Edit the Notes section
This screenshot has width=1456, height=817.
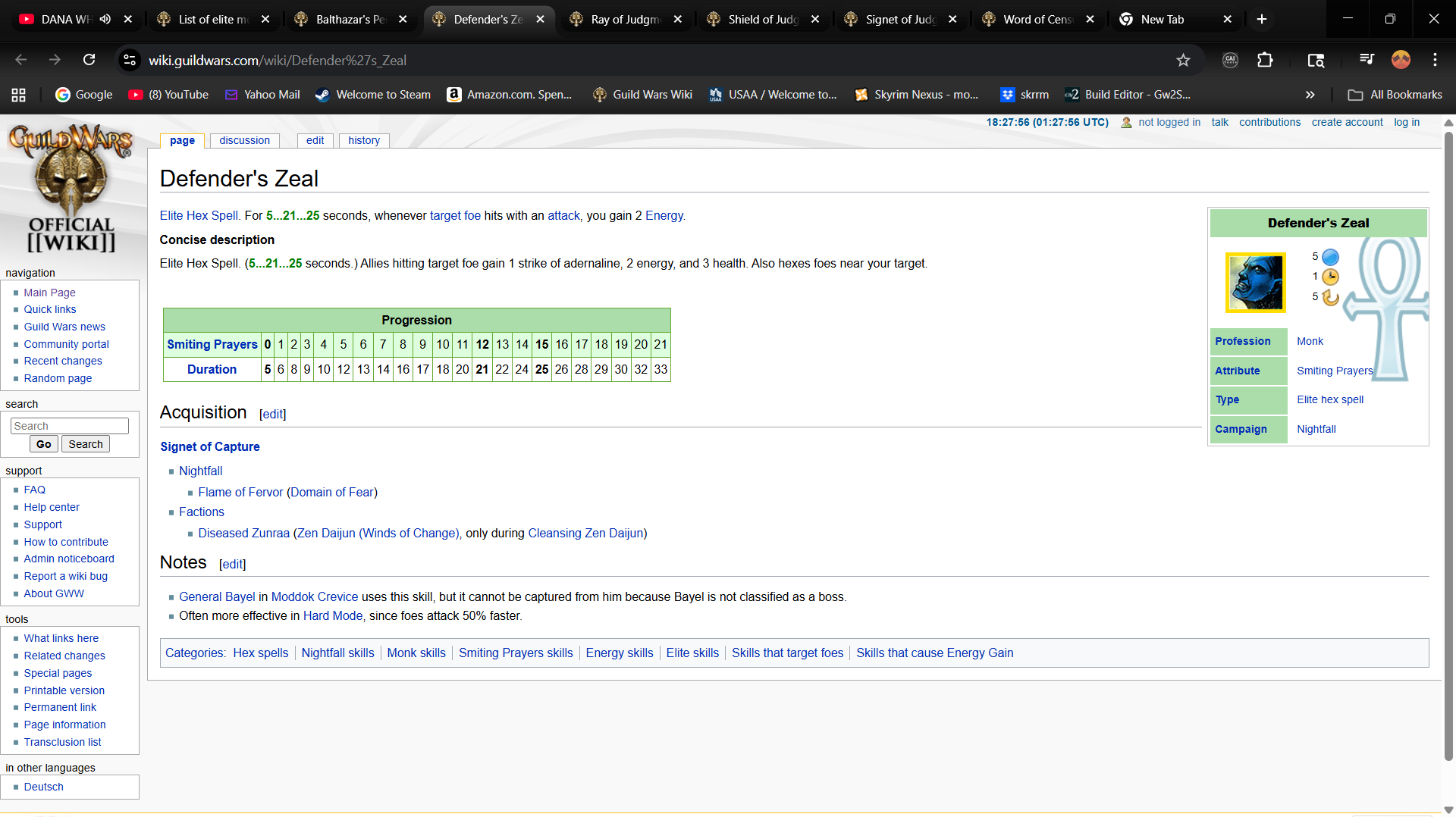click(233, 564)
